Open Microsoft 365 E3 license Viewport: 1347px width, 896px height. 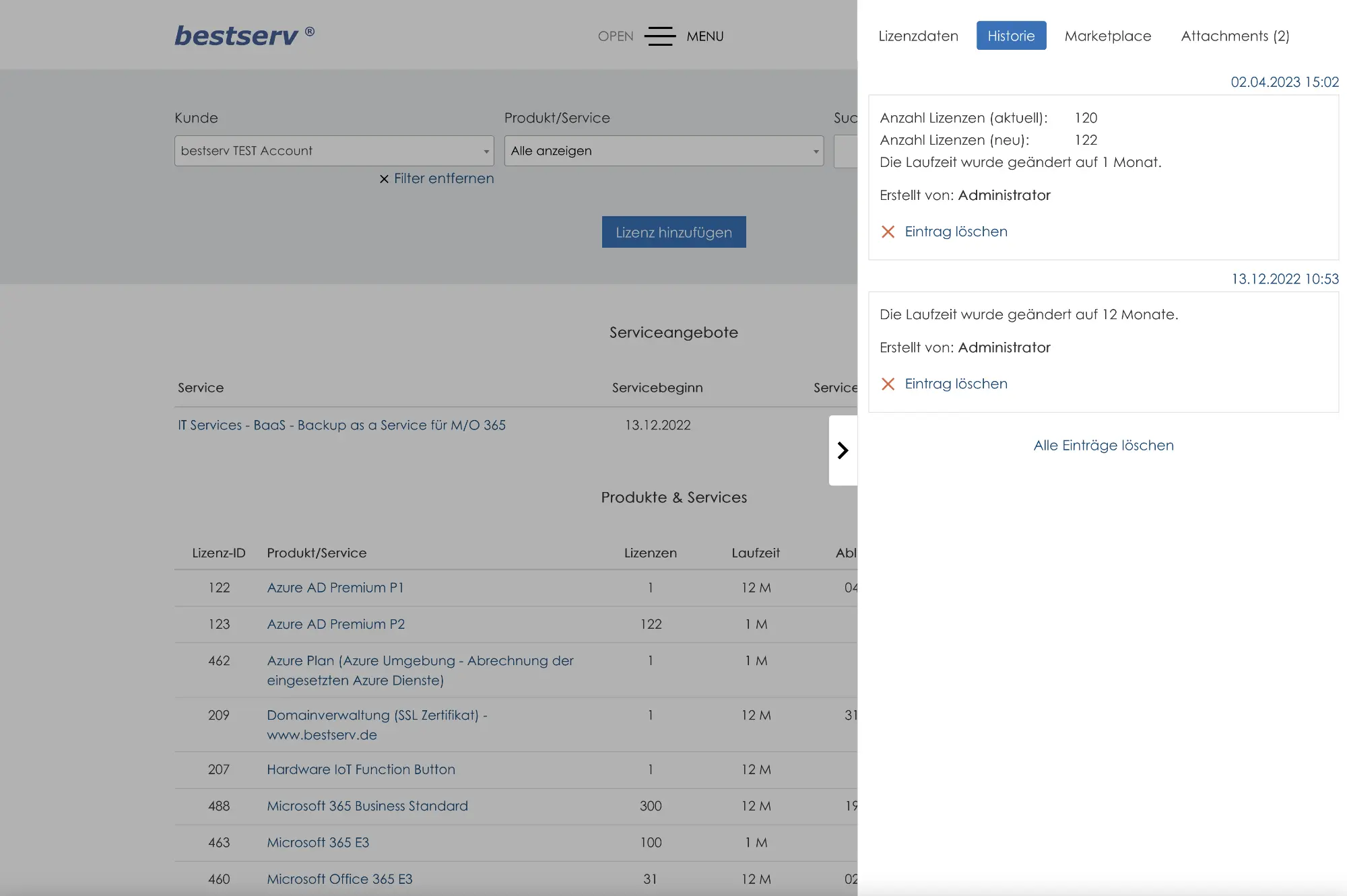click(x=318, y=843)
